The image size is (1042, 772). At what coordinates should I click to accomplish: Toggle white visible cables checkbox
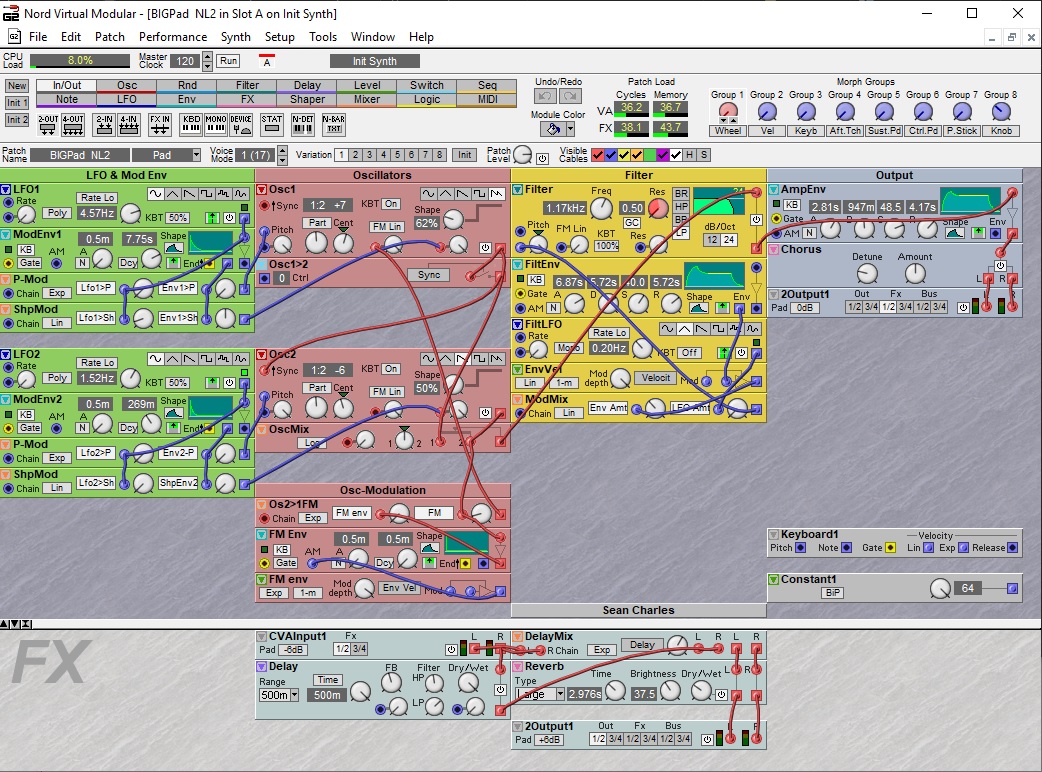point(676,155)
